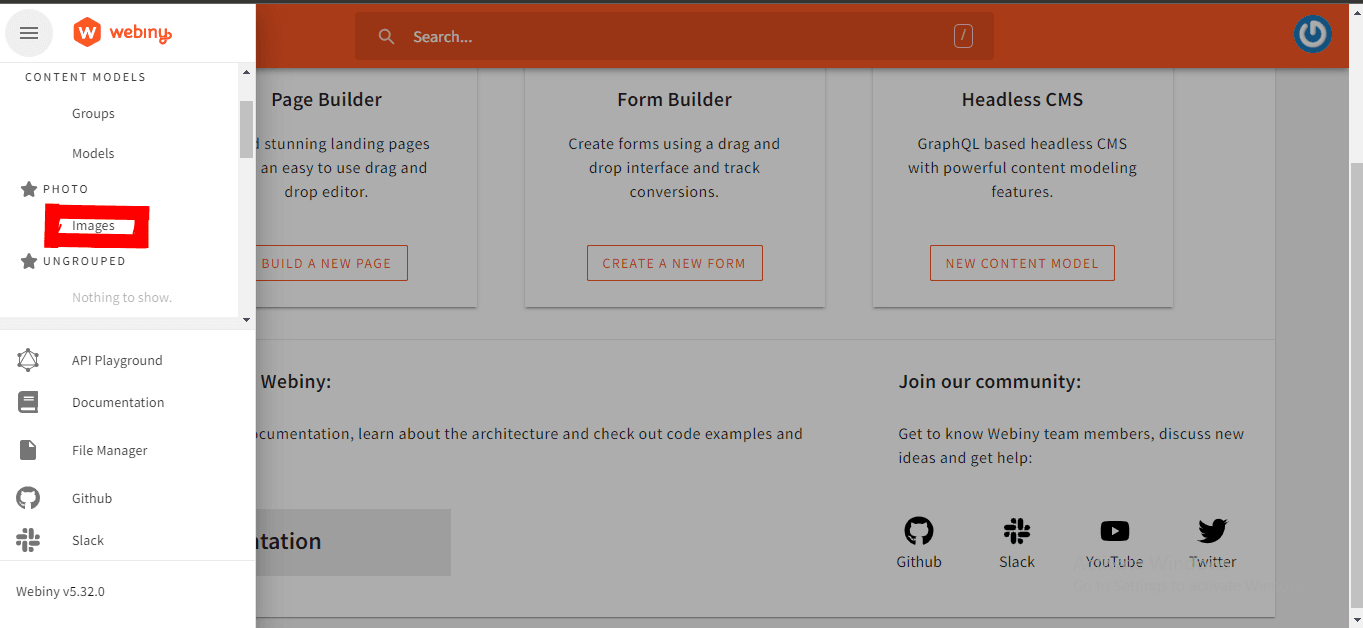The width and height of the screenshot is (1363, 628).
Task: Open the YouTube community icon
Action: pos(1114,531)
